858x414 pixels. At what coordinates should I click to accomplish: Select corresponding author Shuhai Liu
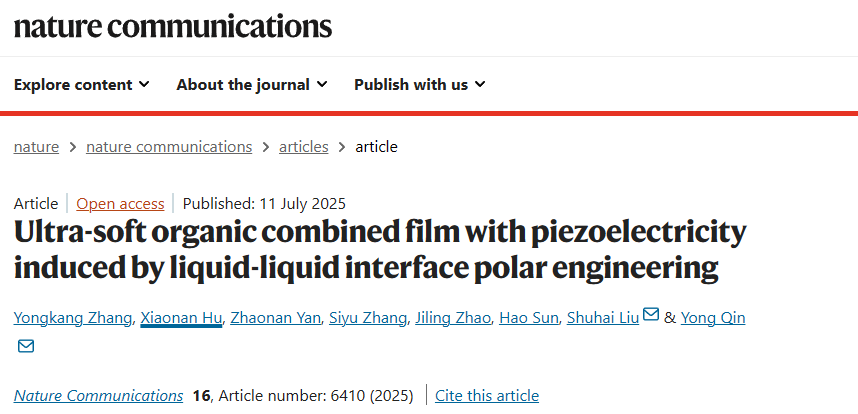click(603, 318)
